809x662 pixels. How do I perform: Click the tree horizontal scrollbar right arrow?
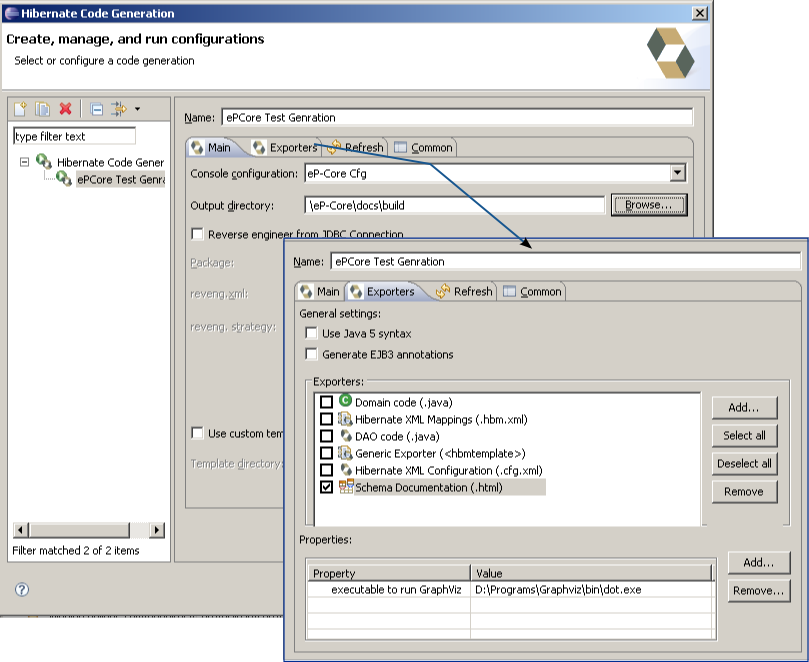tap(157, 530)
